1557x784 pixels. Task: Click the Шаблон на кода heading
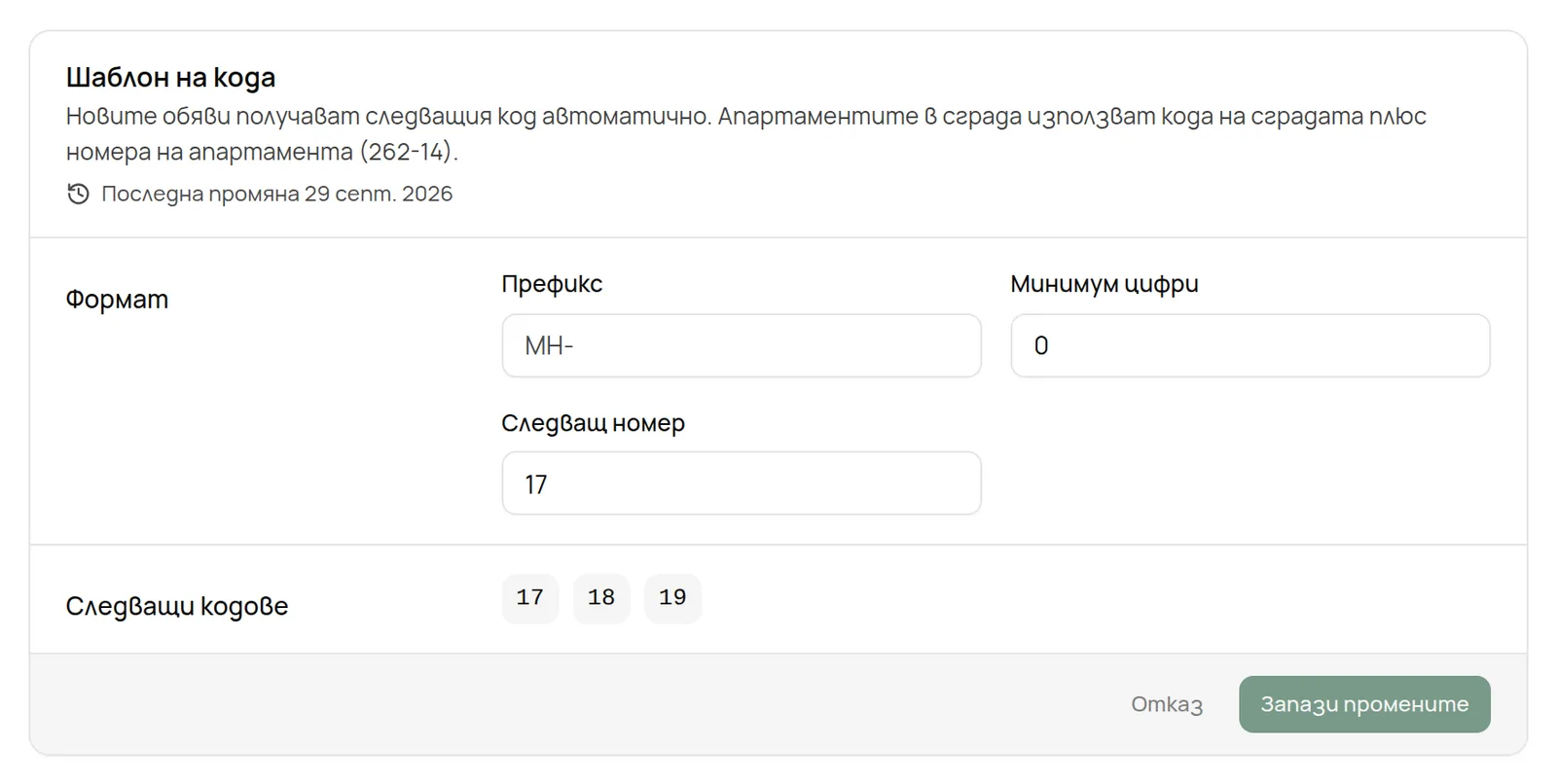click(170, 77)
